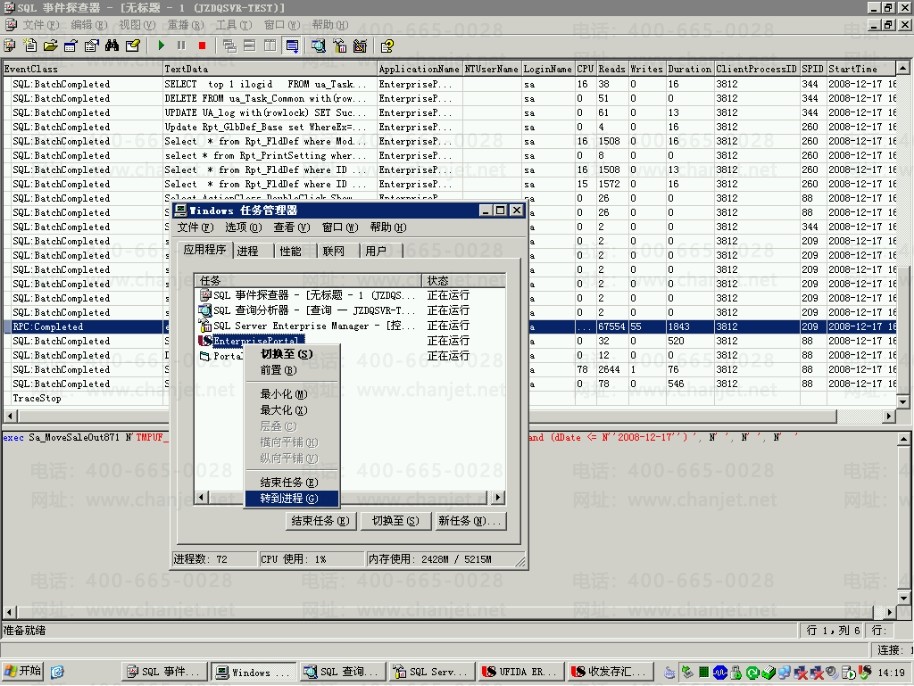914x686 pixels.
Task: Click the green Start Trace play icon
Action: click(162, 45)
